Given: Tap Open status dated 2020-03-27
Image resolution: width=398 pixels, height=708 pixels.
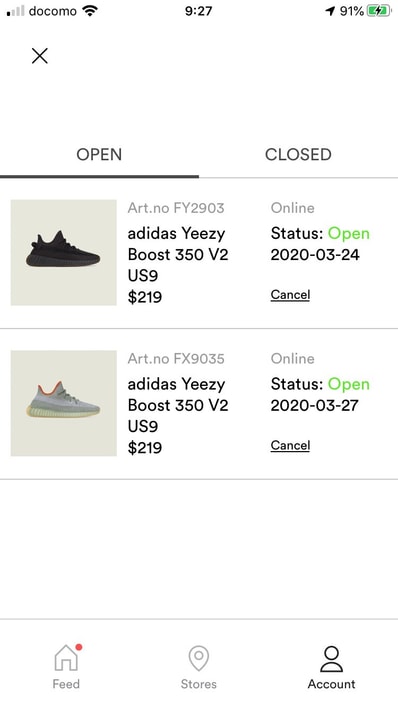Looking at the screenshot, I should pos(348,384).
